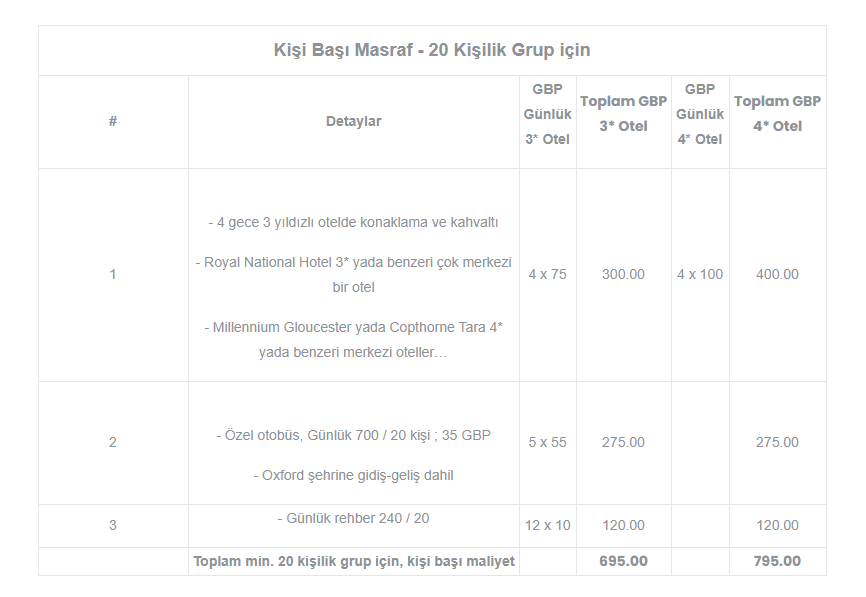Select the 5 x 55 bus cost cell
Image resolution: width=866 pixels, height=597 pixels.
547,442
